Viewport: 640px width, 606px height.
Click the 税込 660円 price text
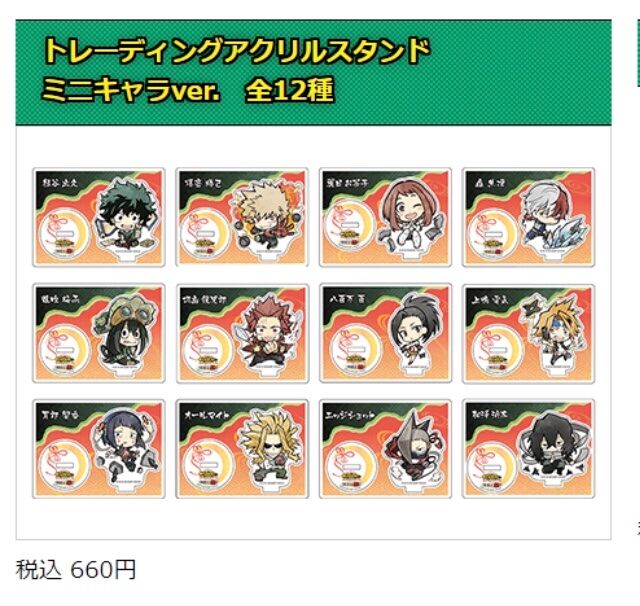(76, 570)
